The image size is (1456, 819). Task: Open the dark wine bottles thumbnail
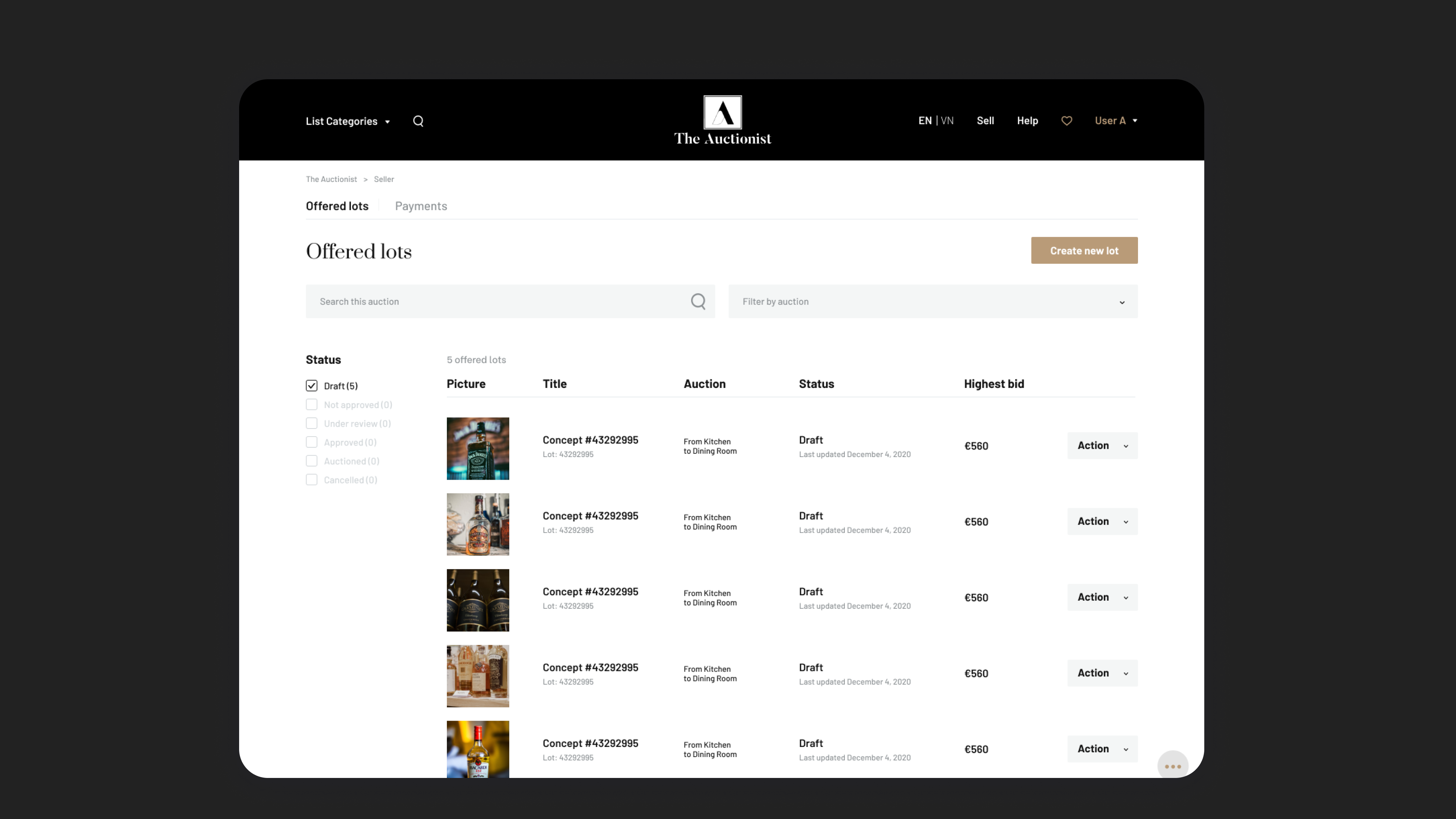(x=478, y=600)
